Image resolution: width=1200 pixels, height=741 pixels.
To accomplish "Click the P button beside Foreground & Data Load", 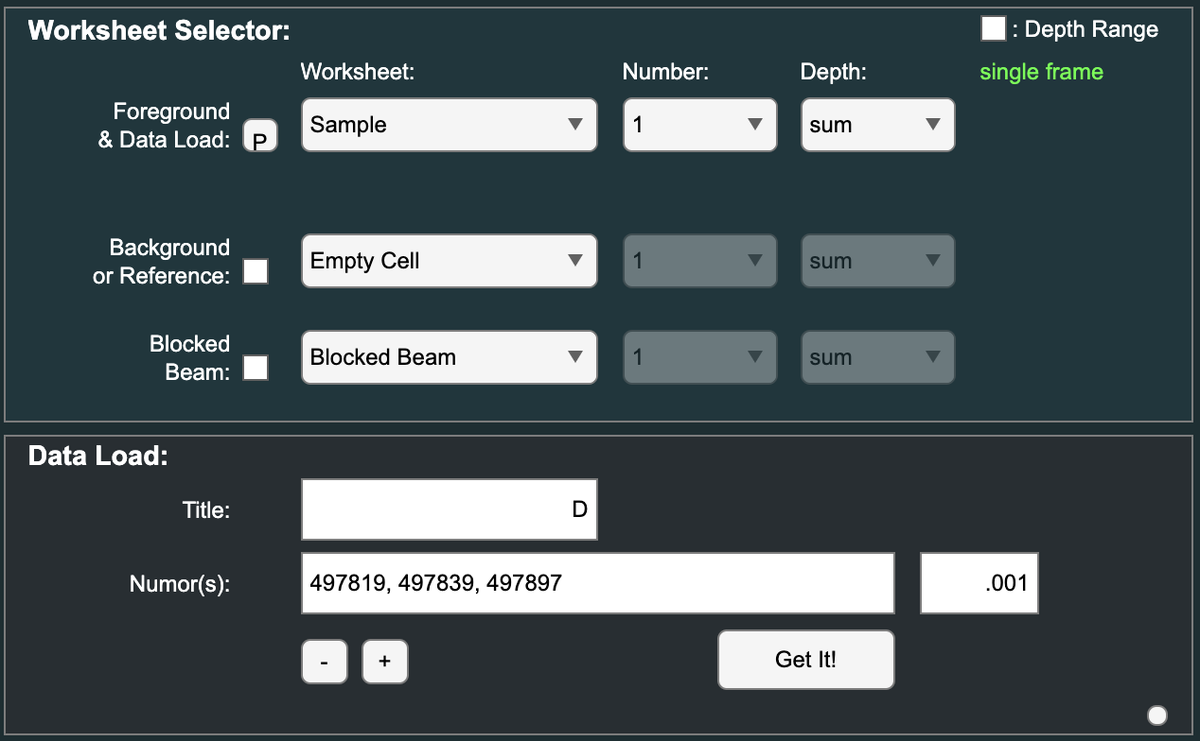I will coord(260,137).
